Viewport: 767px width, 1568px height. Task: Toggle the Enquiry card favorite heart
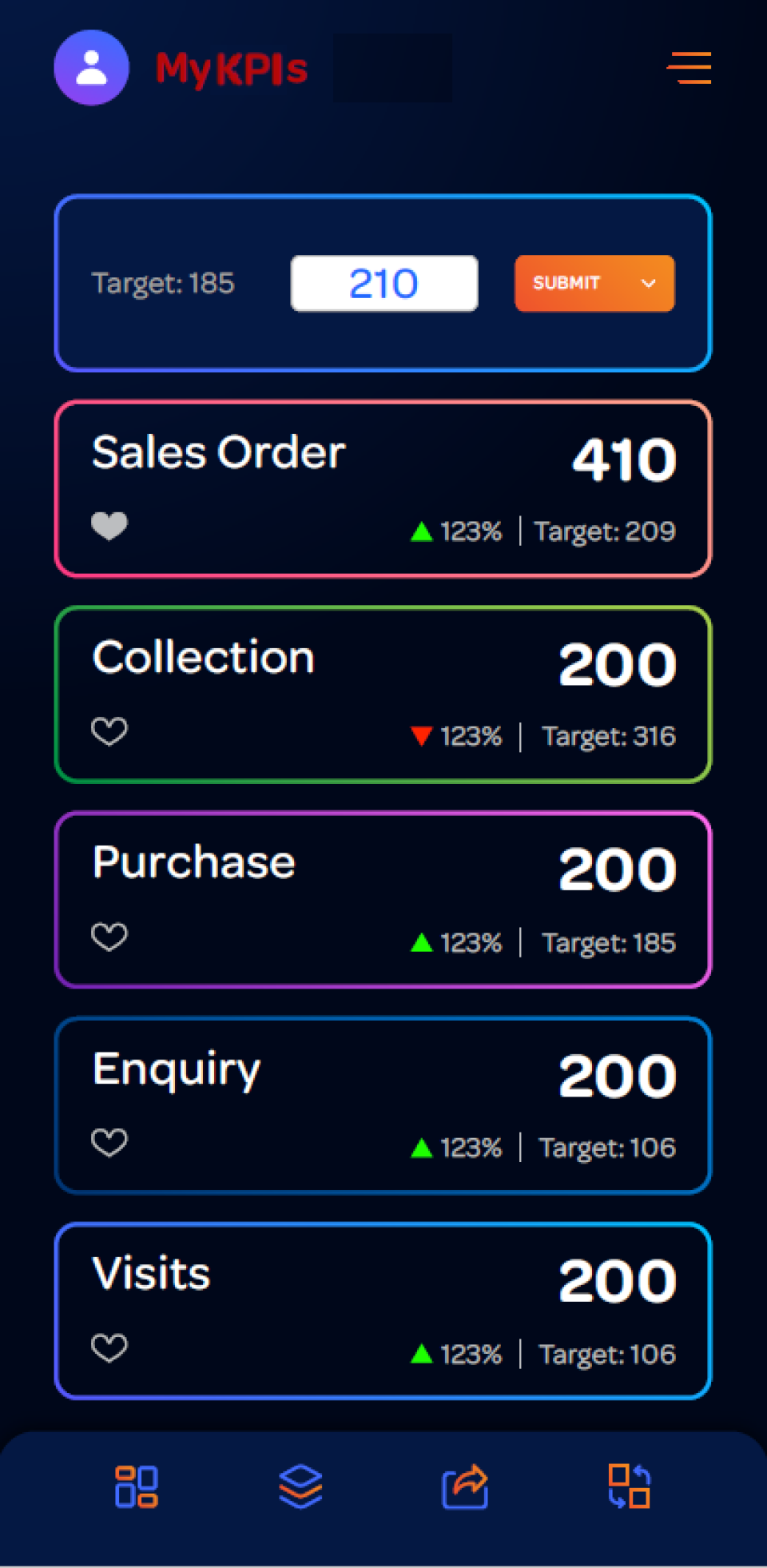click(109, 1143)
